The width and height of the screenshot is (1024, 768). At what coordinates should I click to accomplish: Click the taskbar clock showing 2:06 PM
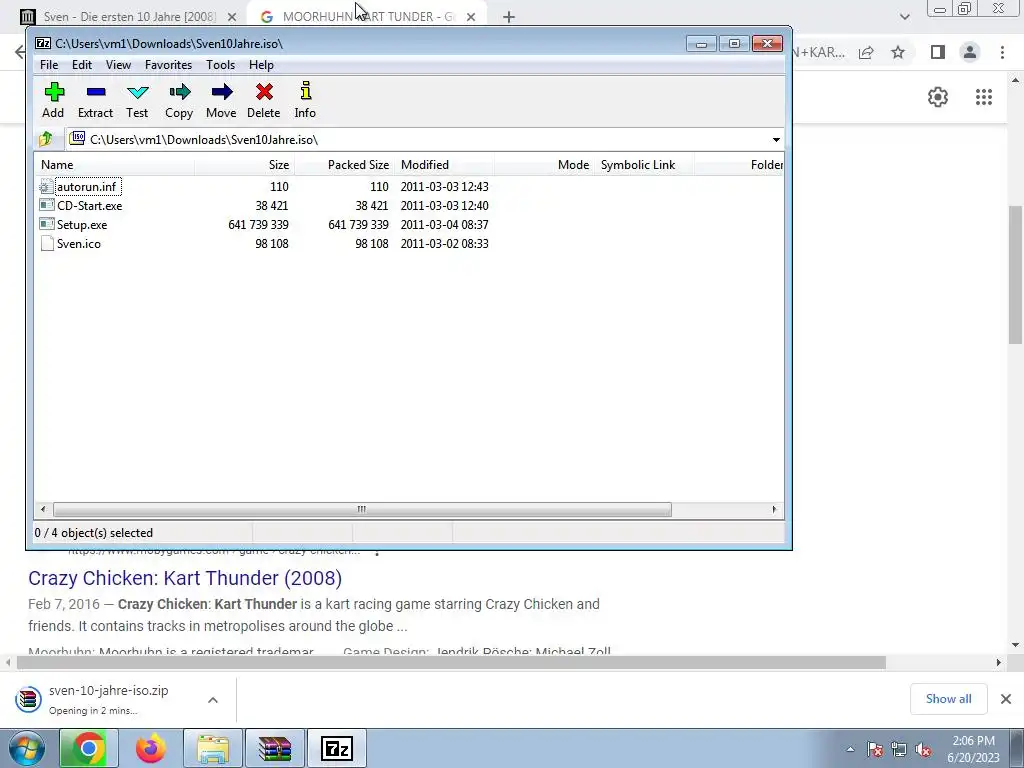(973, 749)
